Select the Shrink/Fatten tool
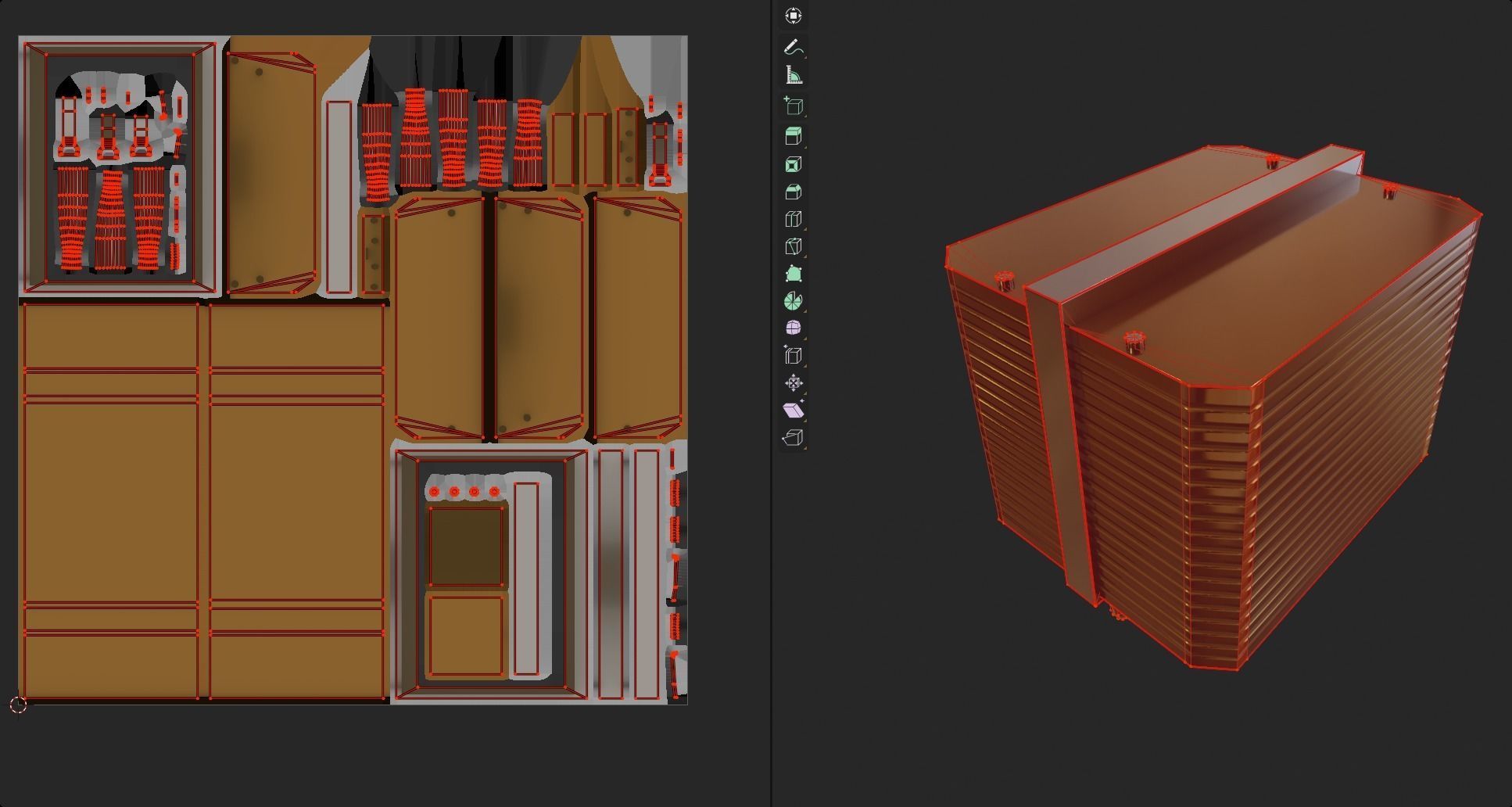 793,383
